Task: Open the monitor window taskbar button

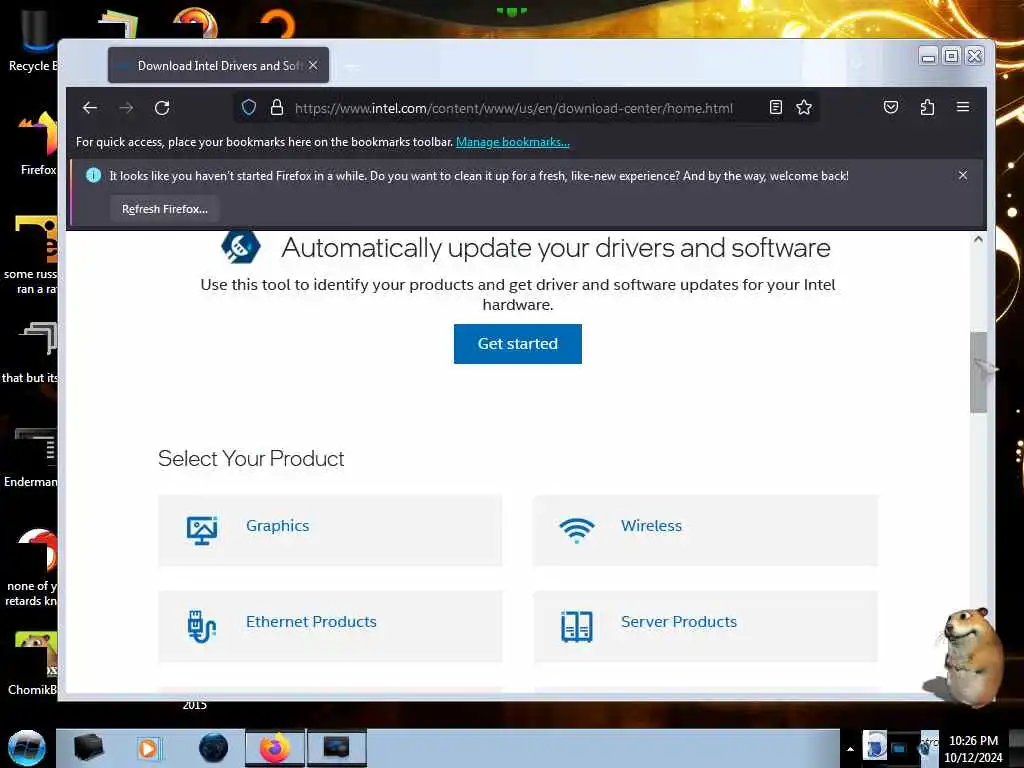Action: 336,748
